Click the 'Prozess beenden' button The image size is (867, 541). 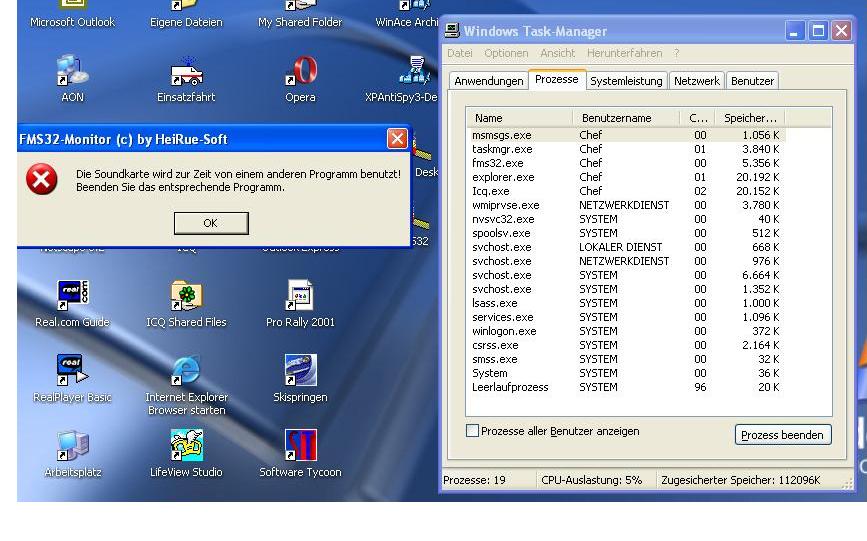tap(784, 435)
